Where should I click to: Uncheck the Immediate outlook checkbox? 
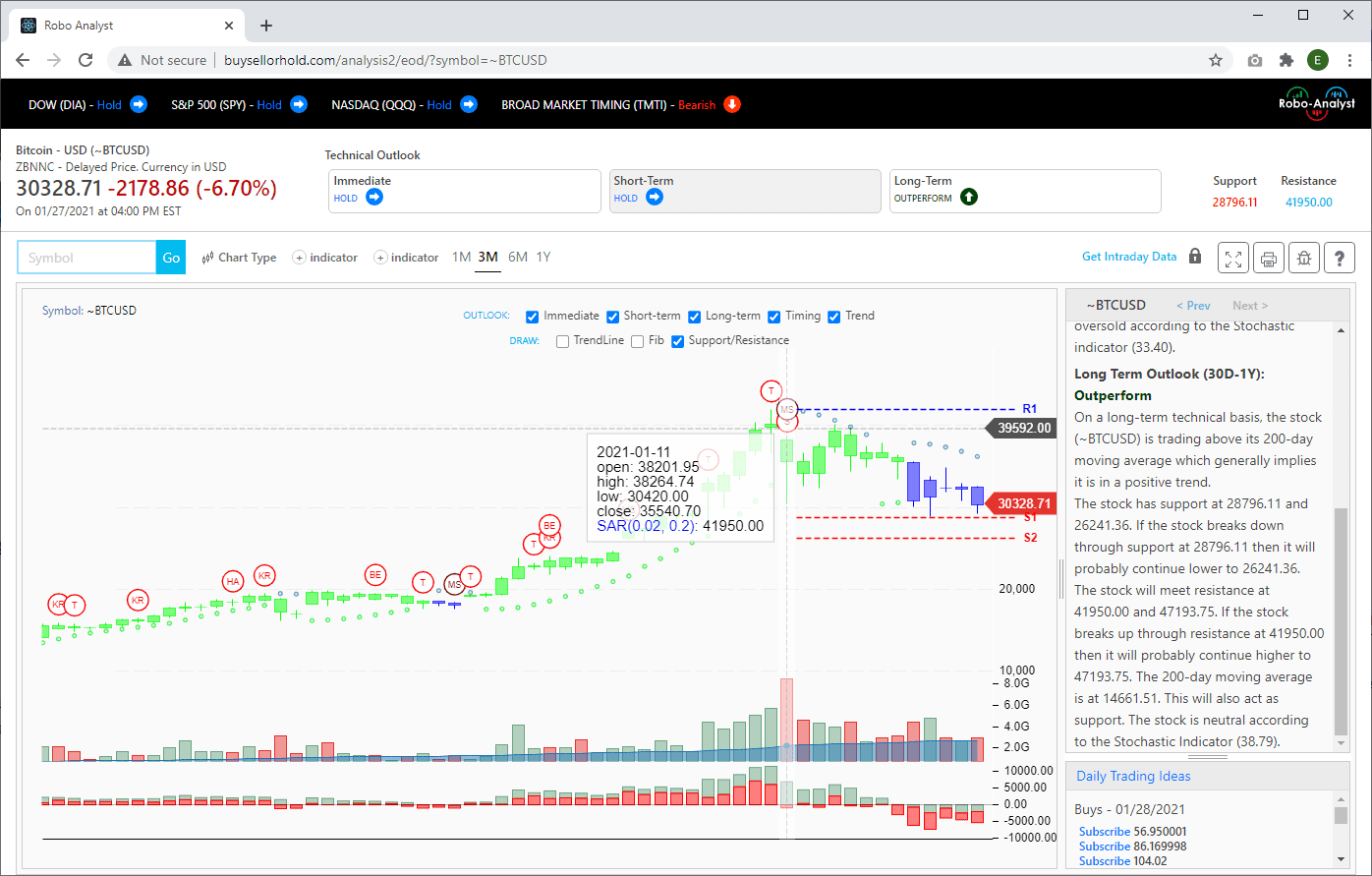point(532,317)
